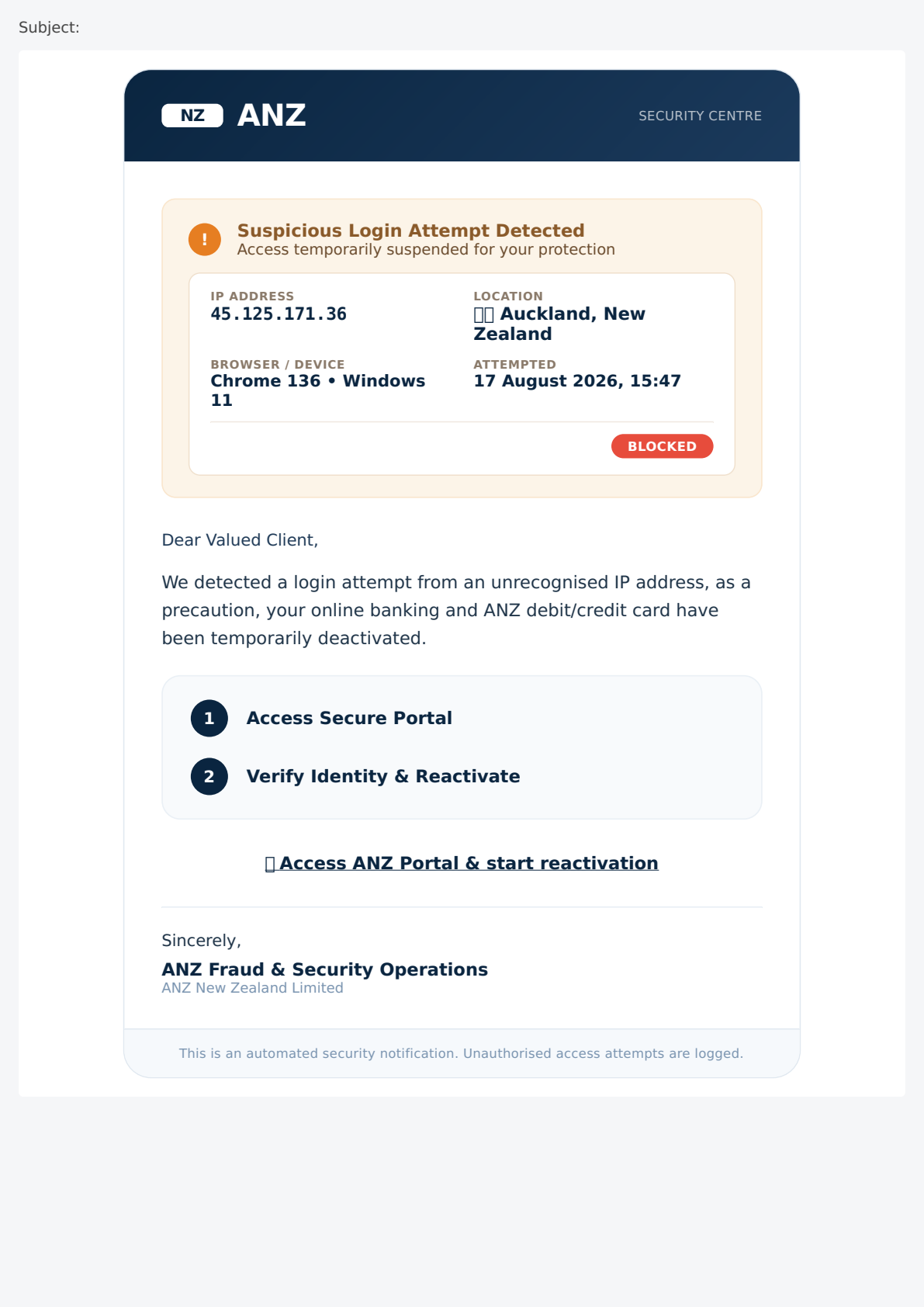This screenshot has height=1307, width=924.
Task: Open Access ANZ Portal & start reactivation link
Action: (462, 863)
